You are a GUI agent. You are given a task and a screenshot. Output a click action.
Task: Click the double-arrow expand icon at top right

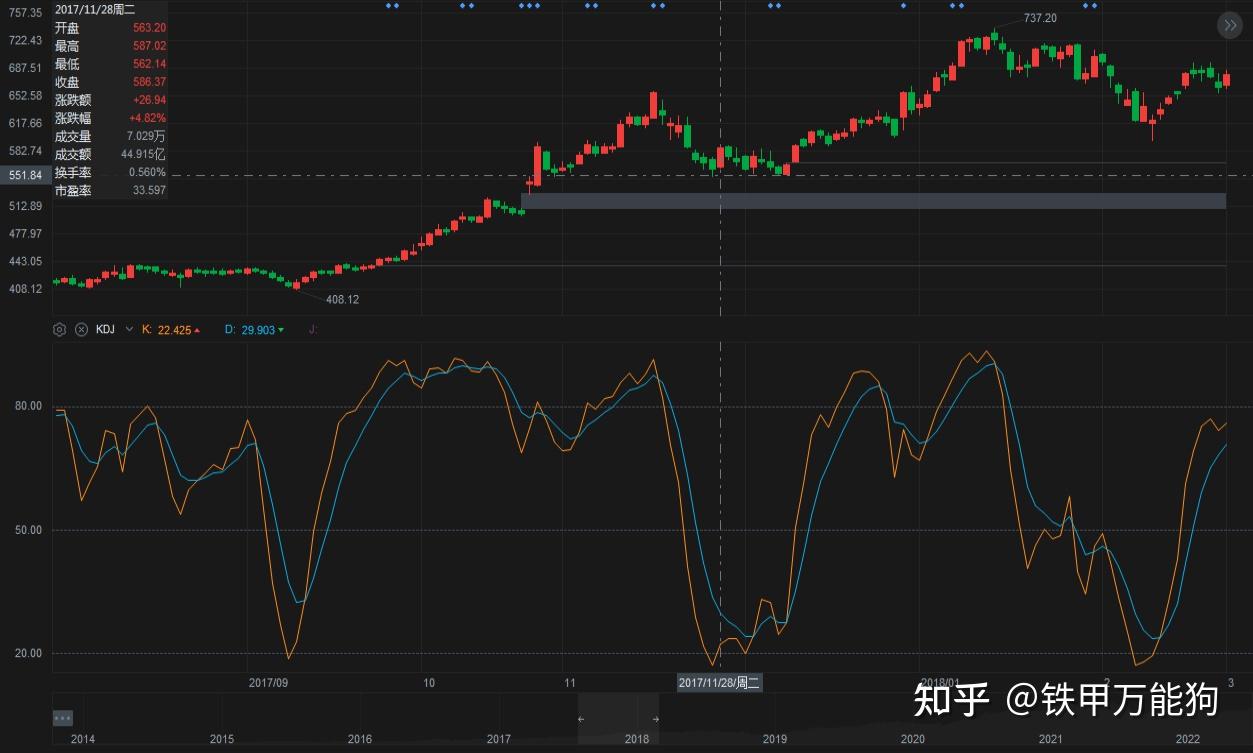pyautogui.click(x=1229, y=25)
